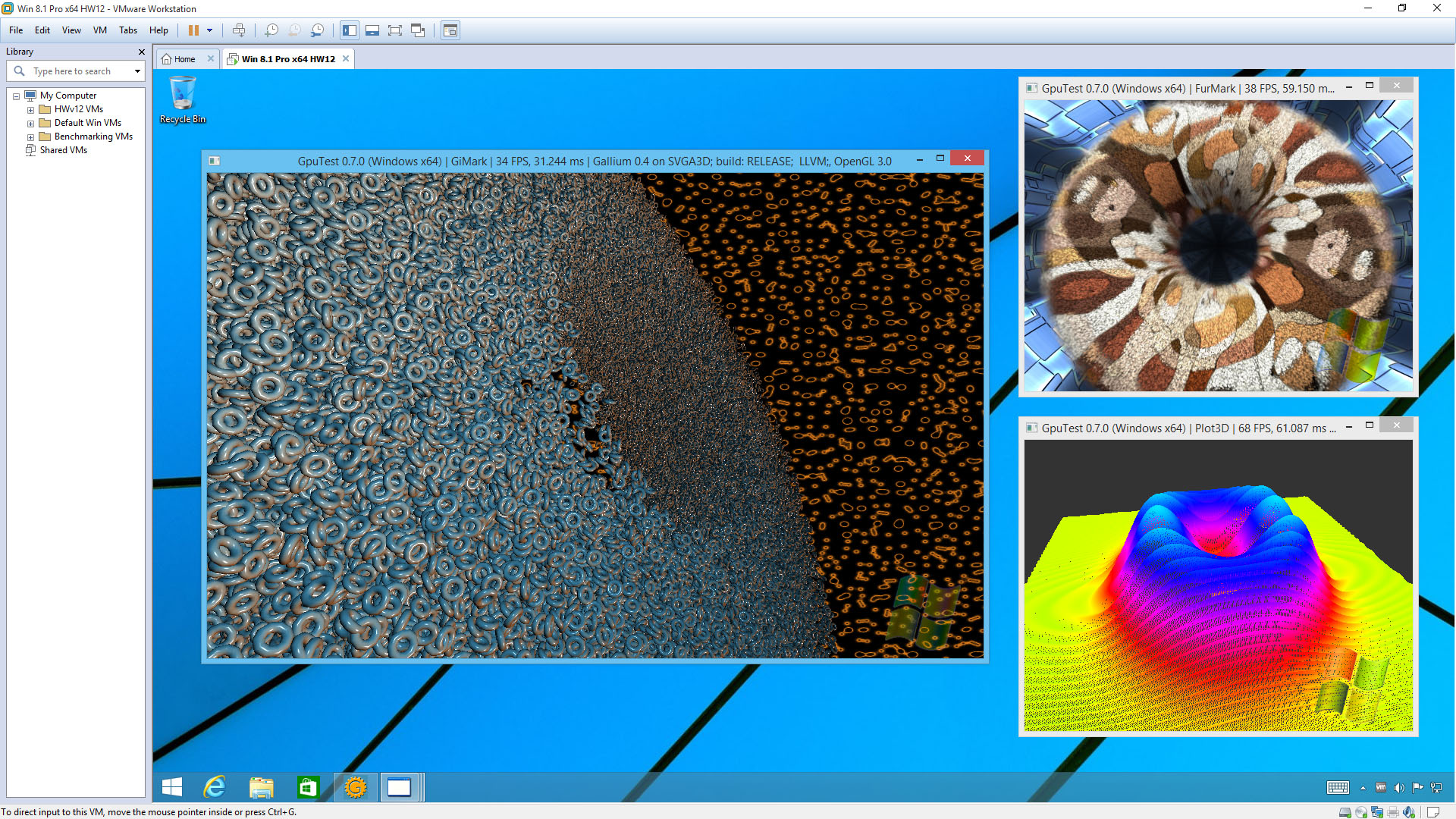Open the VM menu
The image size is (1456, 819).
pyautogui.click(x=100, y=30)
